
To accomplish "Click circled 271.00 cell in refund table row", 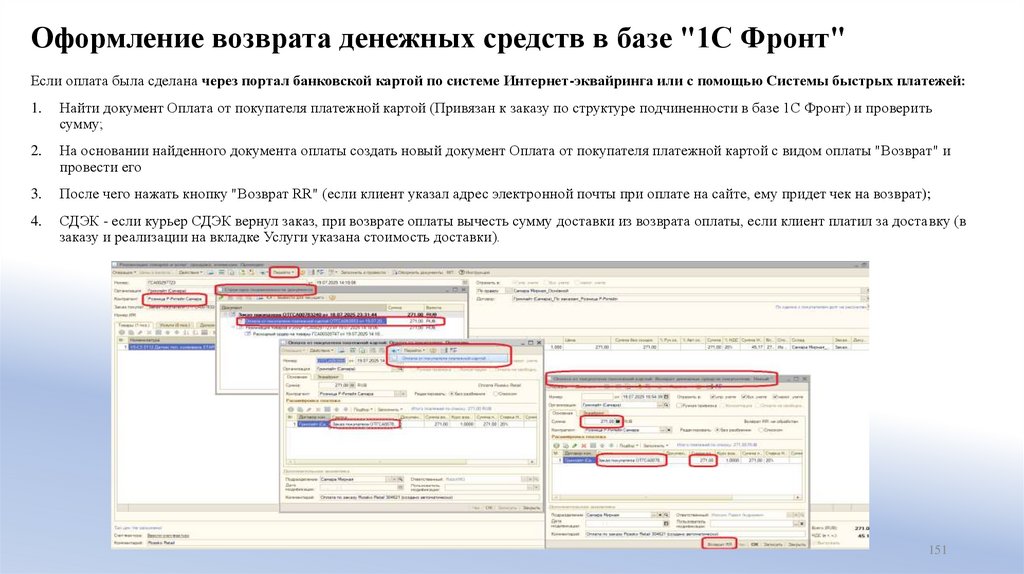I will coord(703,460).
